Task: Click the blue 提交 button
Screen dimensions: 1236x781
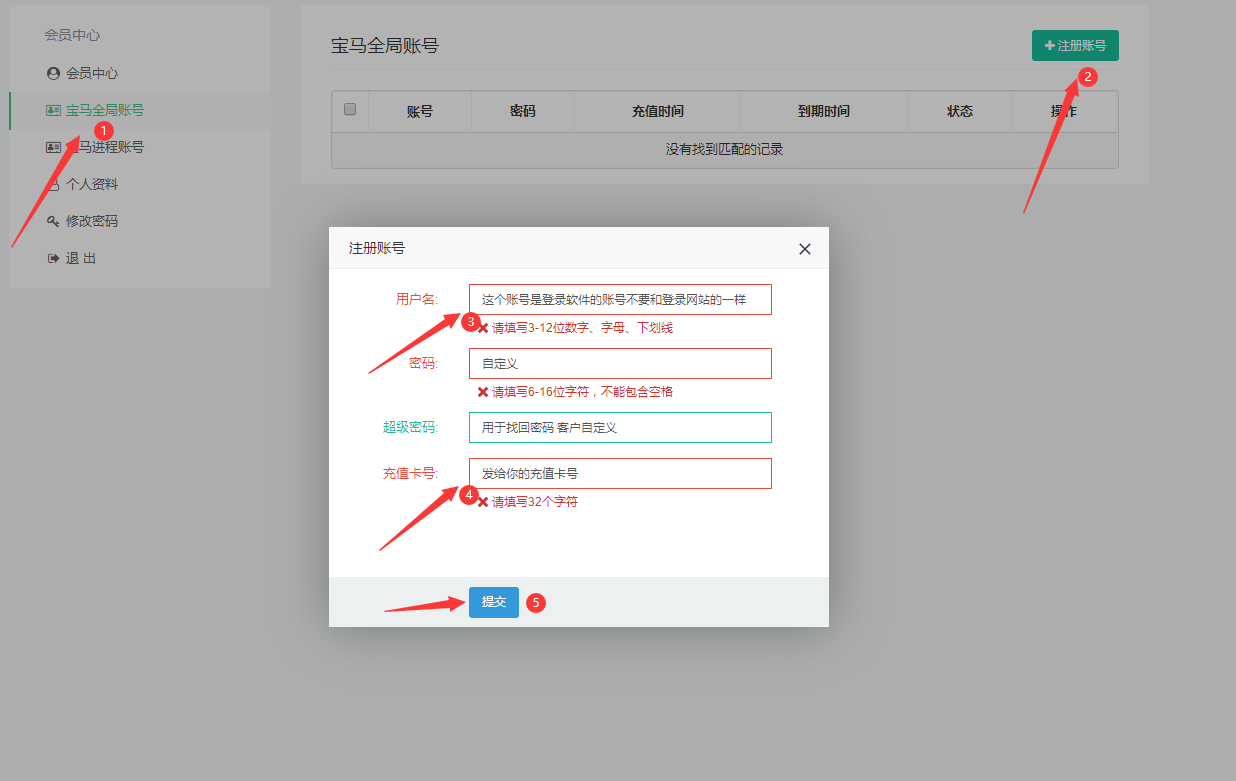Action: point(494,602)
